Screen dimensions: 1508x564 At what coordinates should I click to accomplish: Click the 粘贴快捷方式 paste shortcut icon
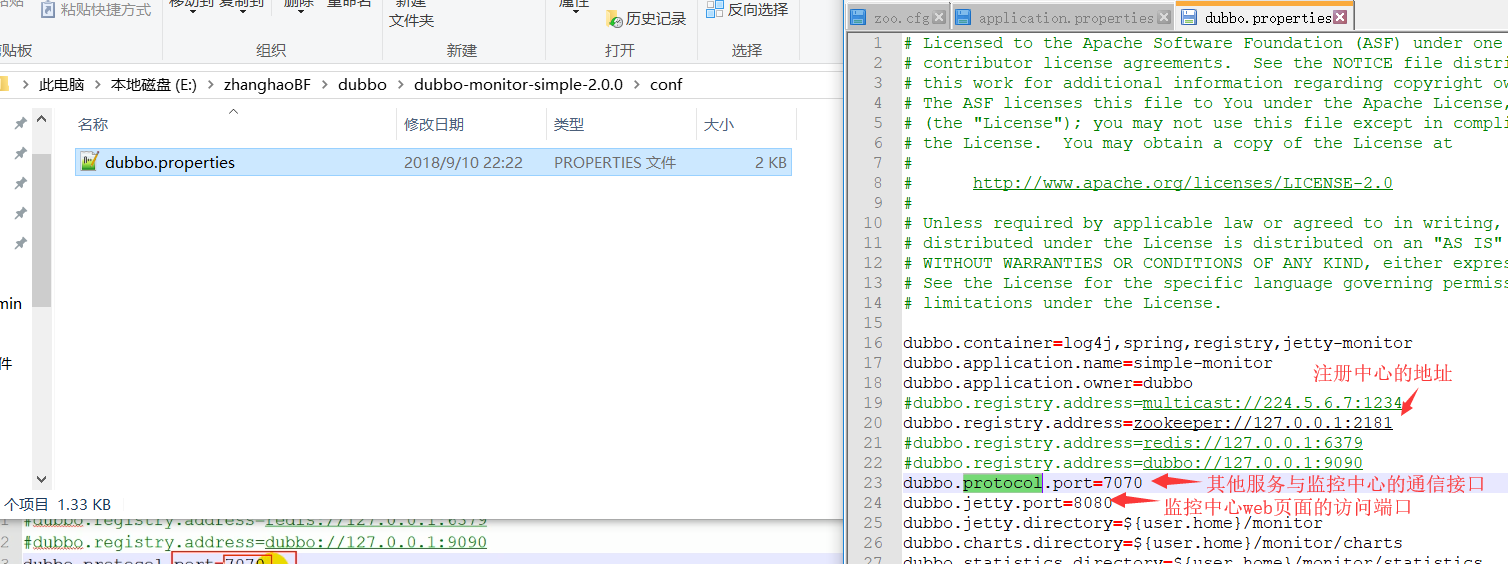tap(48, 9)
